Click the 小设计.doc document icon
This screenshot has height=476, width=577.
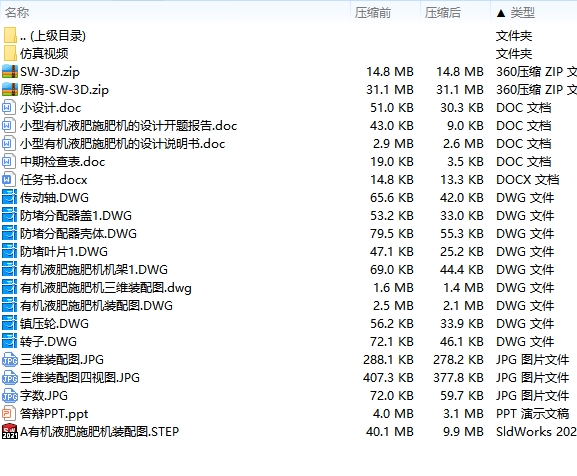pos(9,108)
